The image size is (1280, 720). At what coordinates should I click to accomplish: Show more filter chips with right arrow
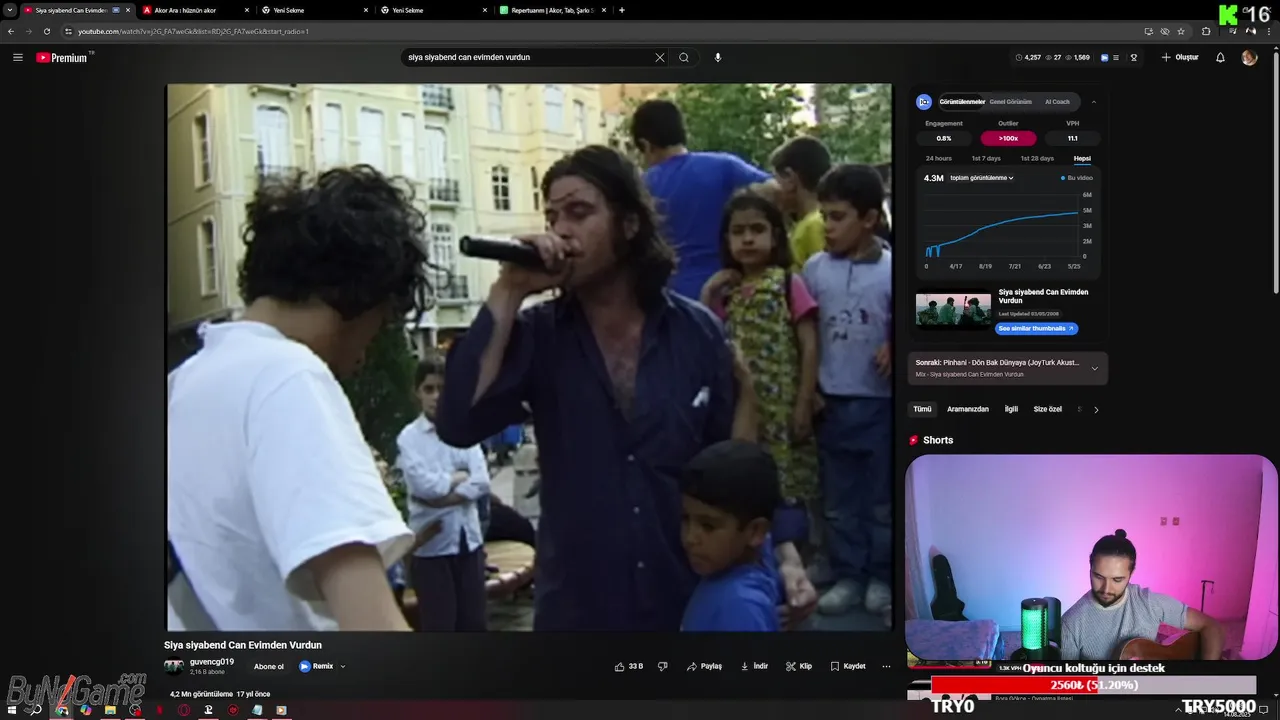pyautogui.click(x=1096, y=409)
